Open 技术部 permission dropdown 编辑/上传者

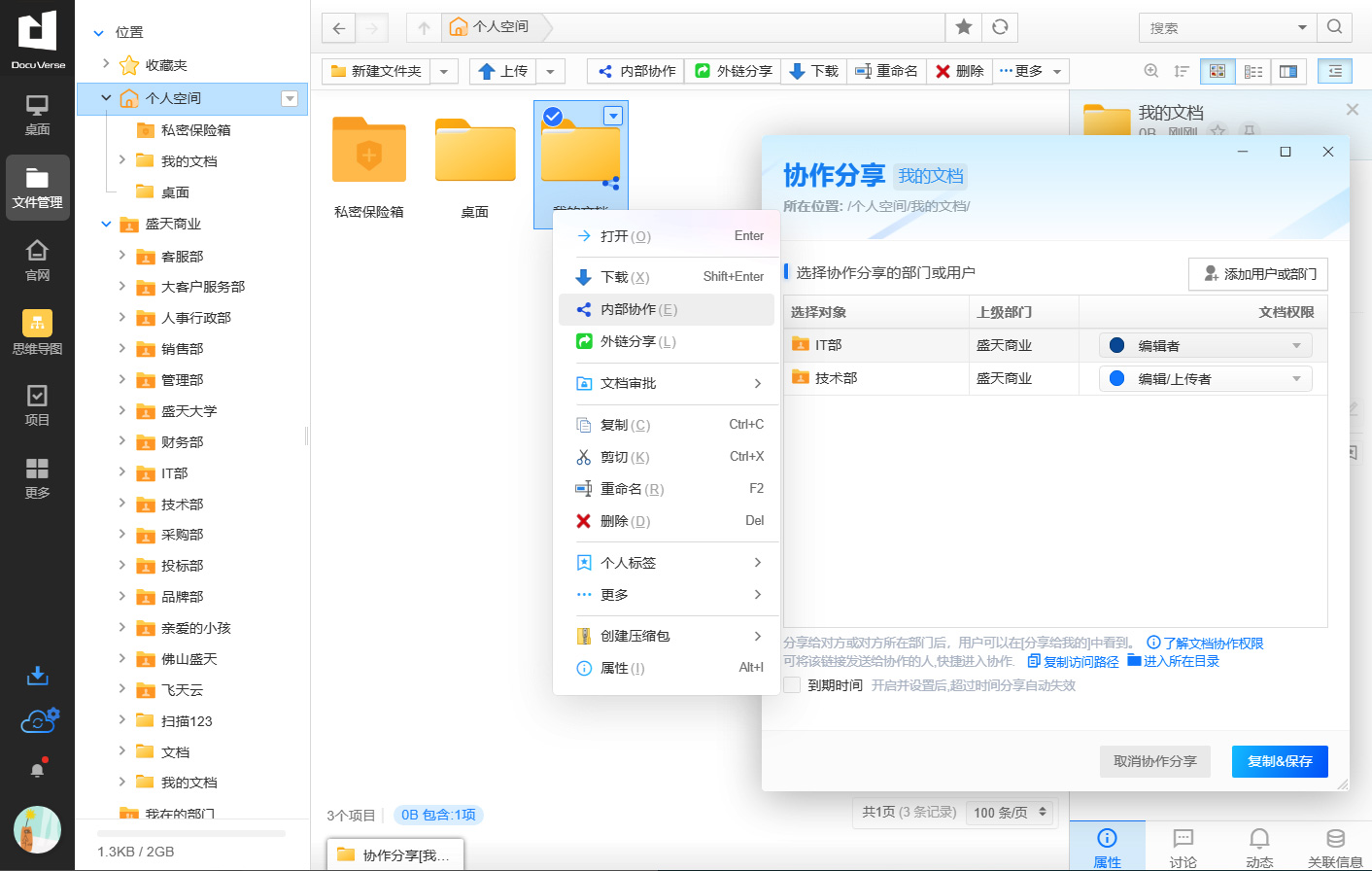click(1205, 378)
